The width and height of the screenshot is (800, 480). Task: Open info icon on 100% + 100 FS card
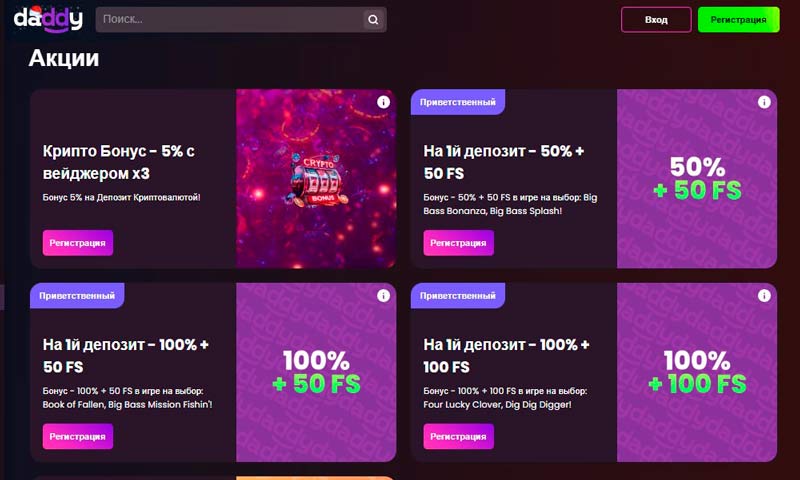coord(764,295)
